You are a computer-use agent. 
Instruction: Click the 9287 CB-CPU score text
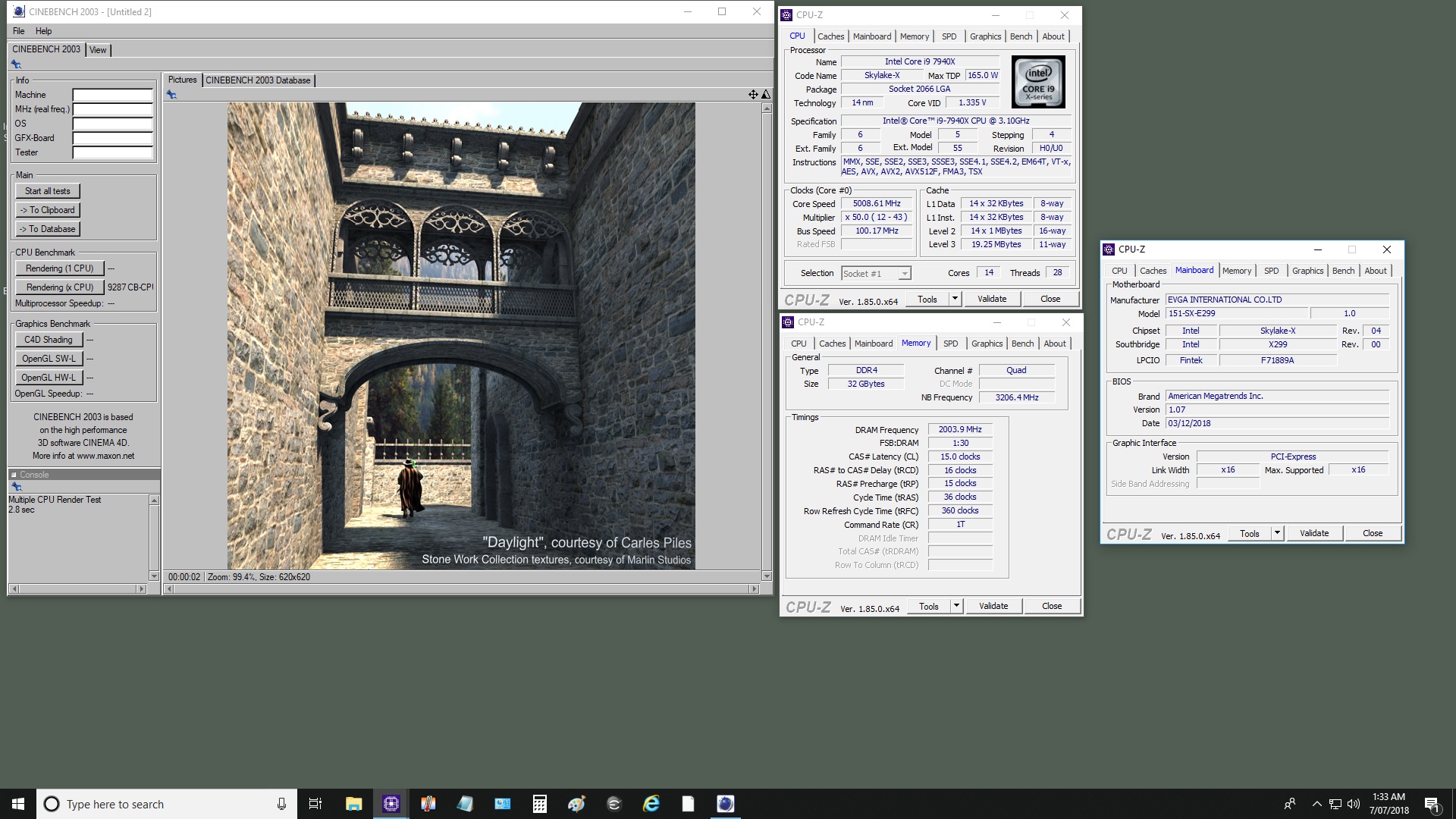coord(130,287)
